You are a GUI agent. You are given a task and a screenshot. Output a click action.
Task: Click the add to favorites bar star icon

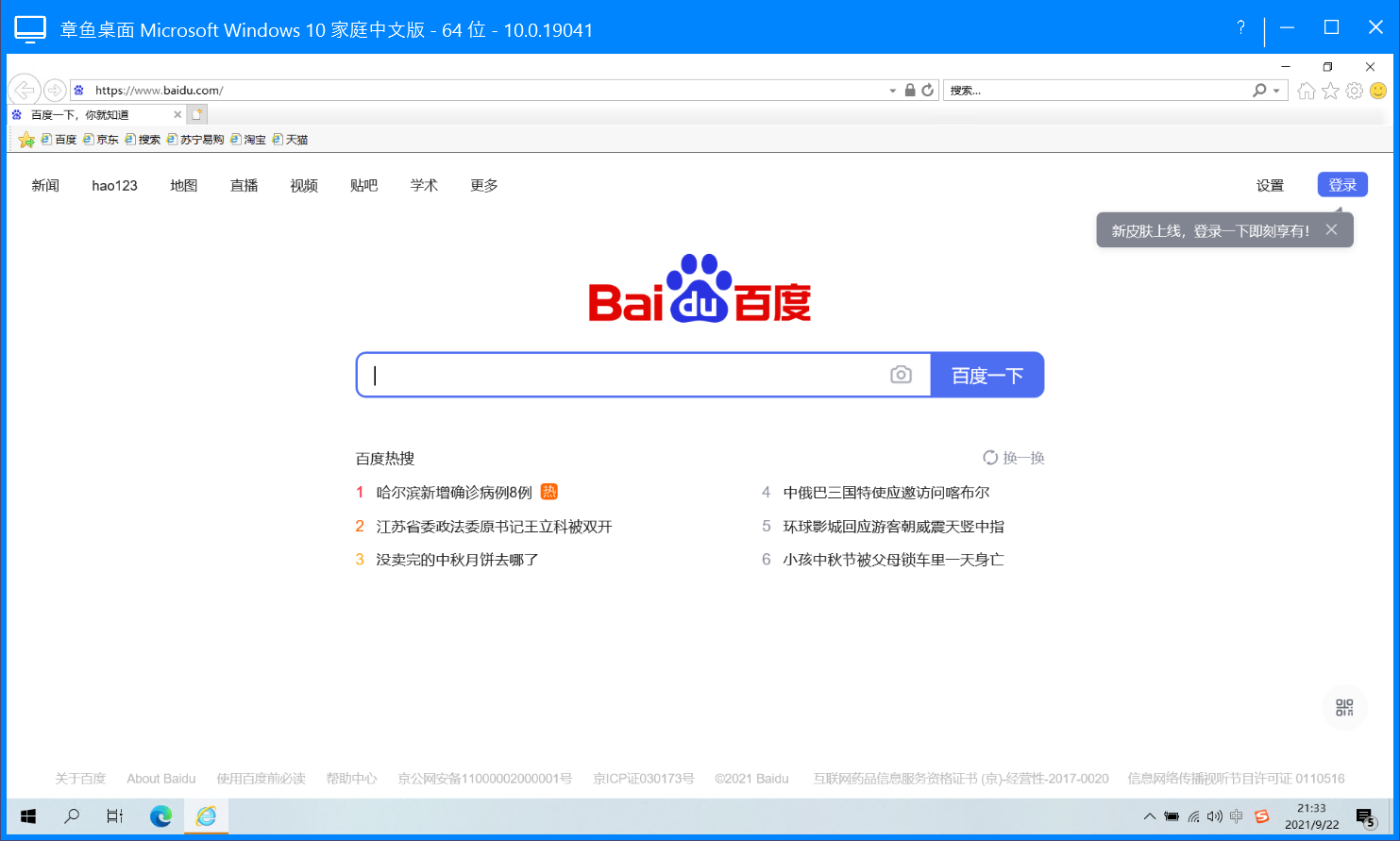tap(26, 140)
